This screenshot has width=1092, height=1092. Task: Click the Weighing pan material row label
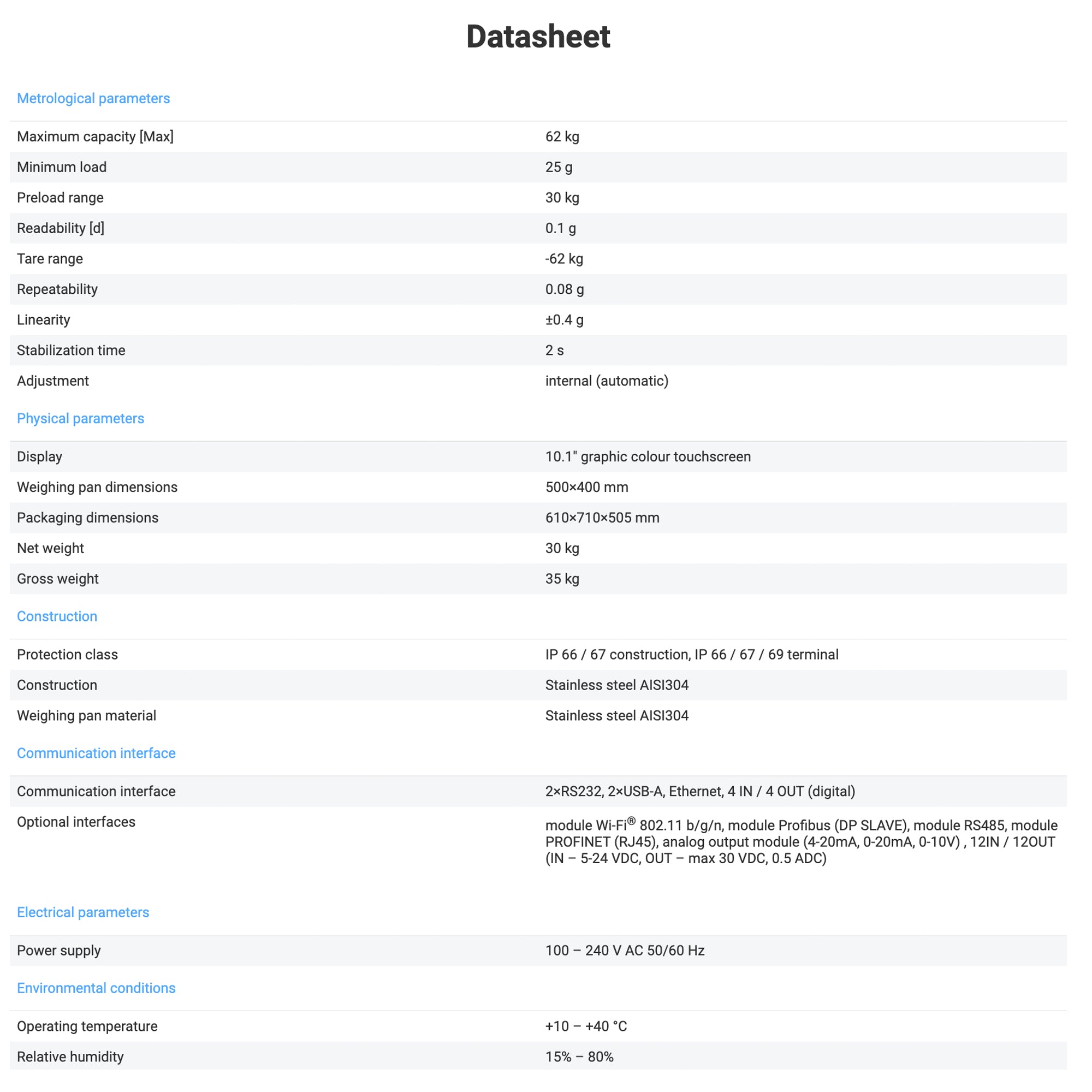point(86,716)
